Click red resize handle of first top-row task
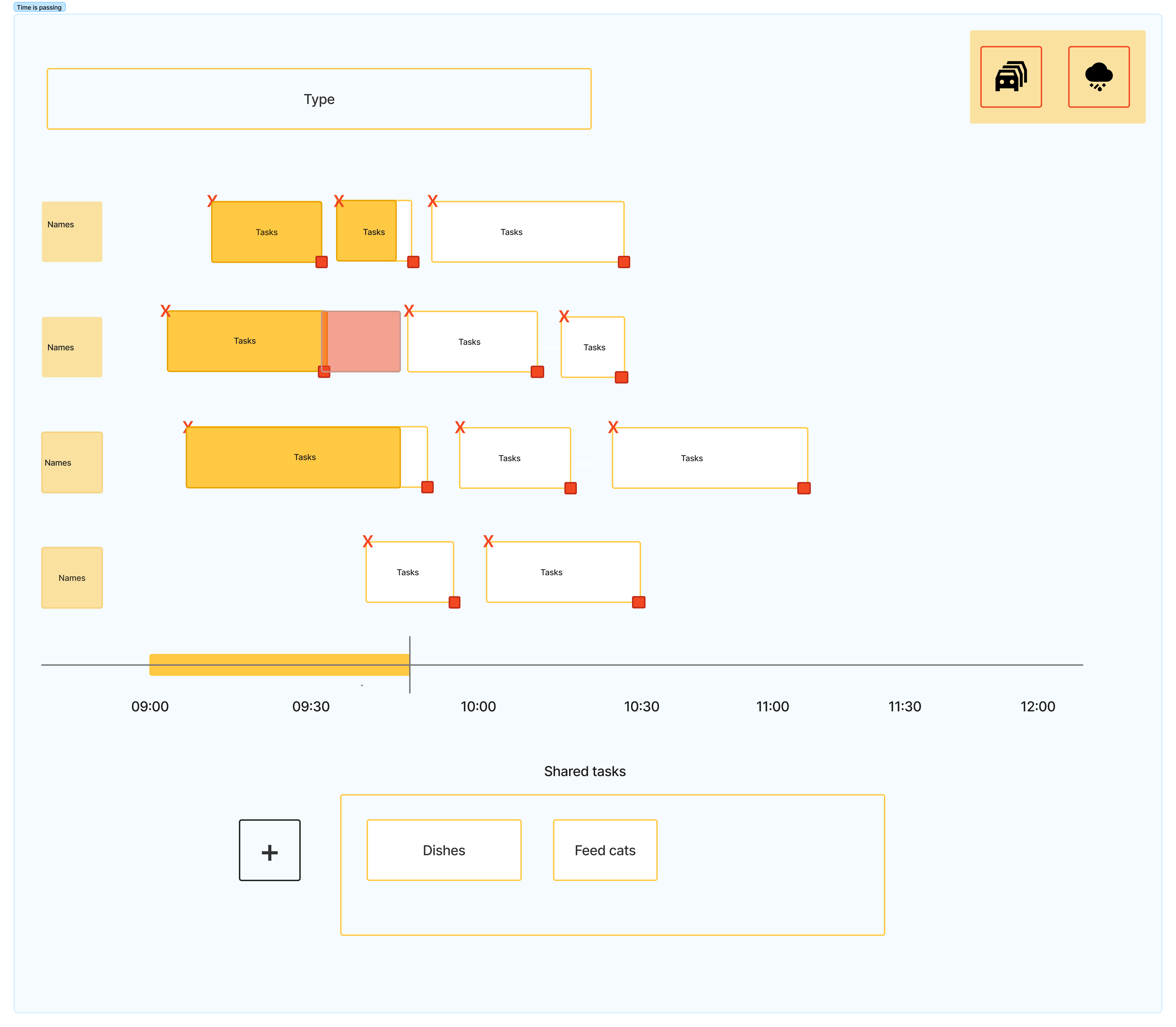Viewport: 1176px width, 1027px height. click(321, 262)
